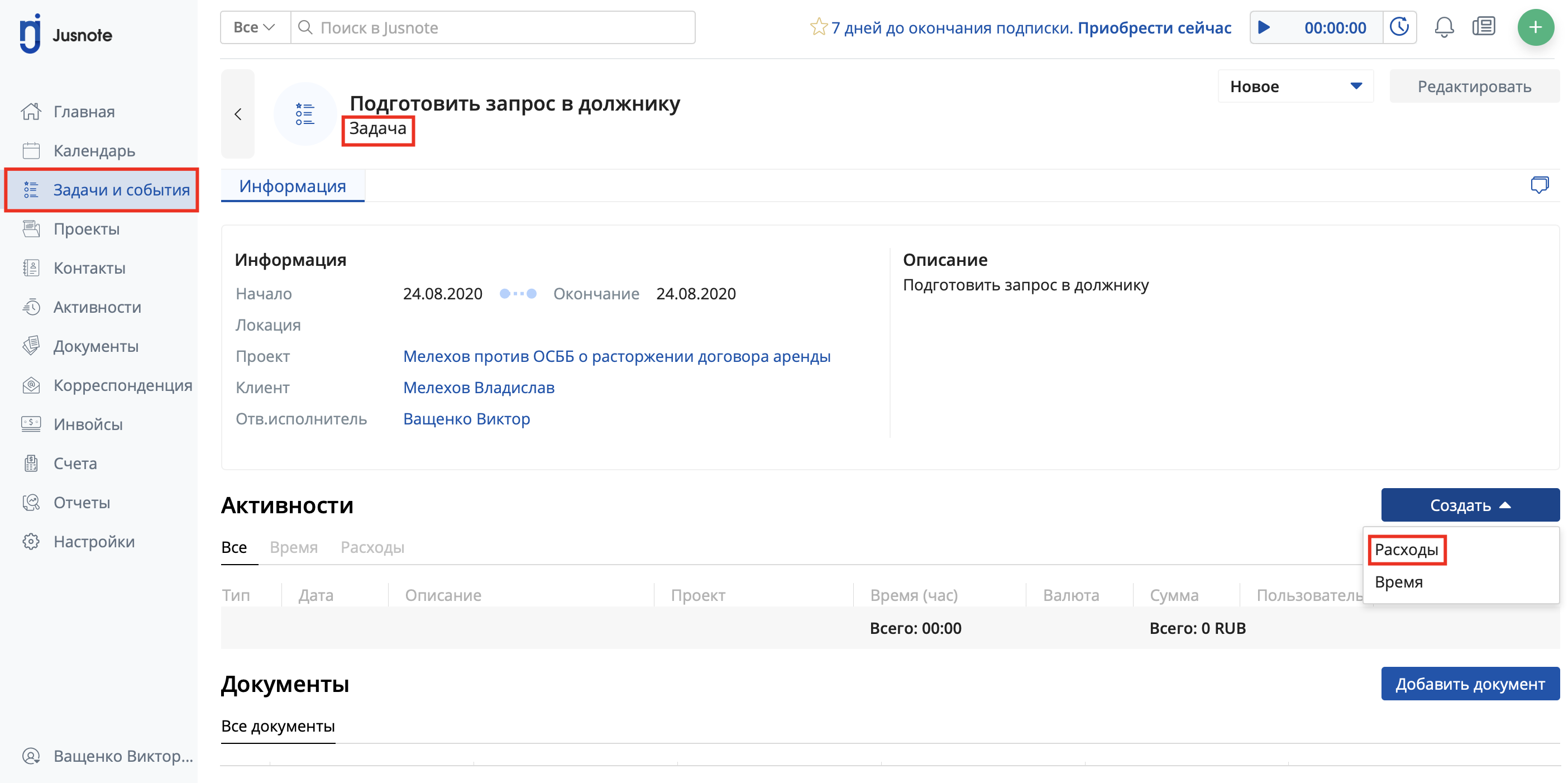The height and width of the screenshot is (783, 1568).
Task: Choose Расходы from Создать menu
Action: (x=1406, y=549)
